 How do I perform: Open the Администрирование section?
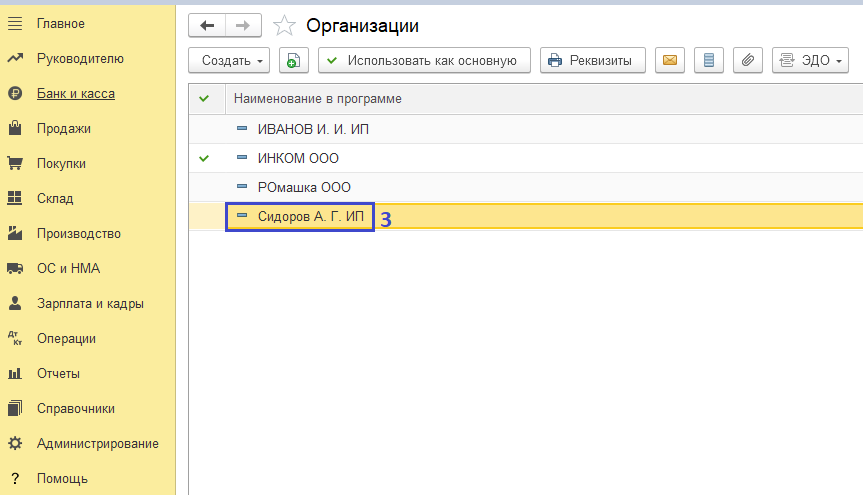pos(97,443)
